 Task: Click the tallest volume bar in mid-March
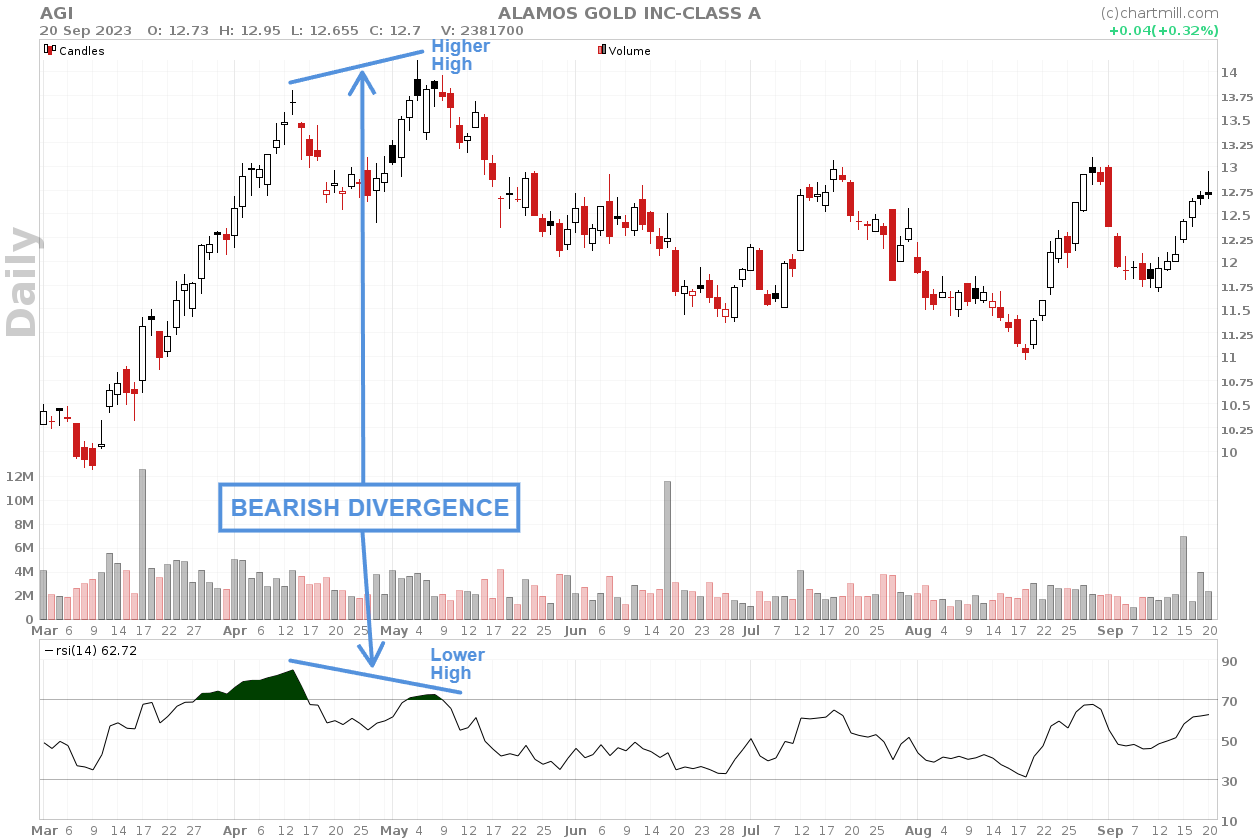pos(143,545)
